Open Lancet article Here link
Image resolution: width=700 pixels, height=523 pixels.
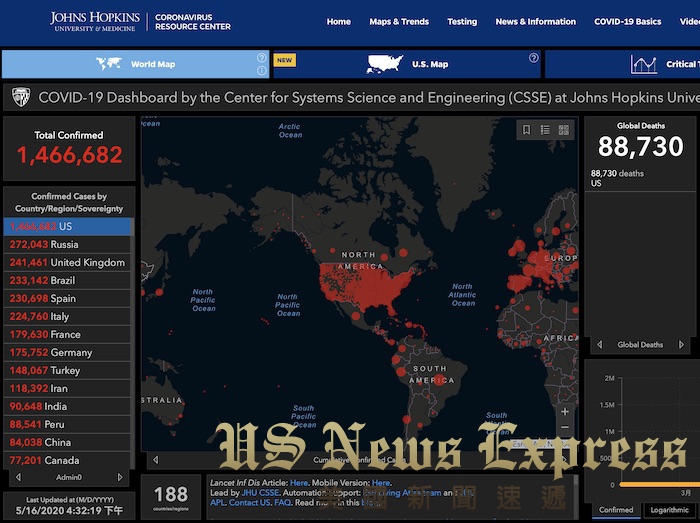299,483
